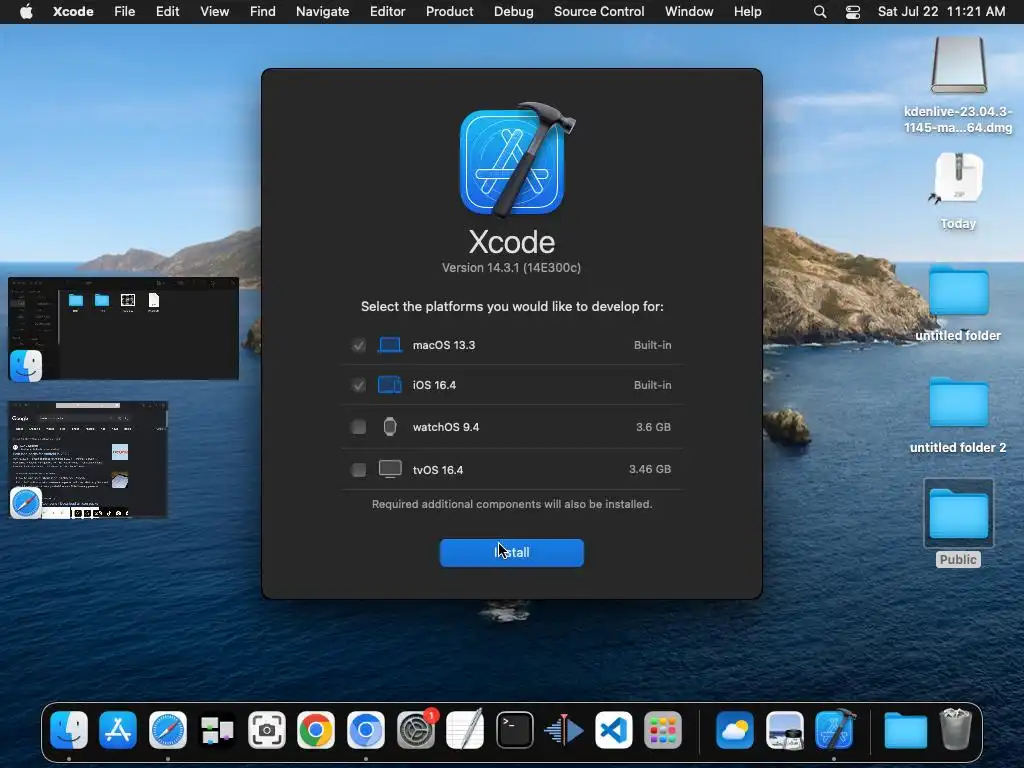
Task: Open Weather app from the Dock
Action: click(x=735, y=729)
